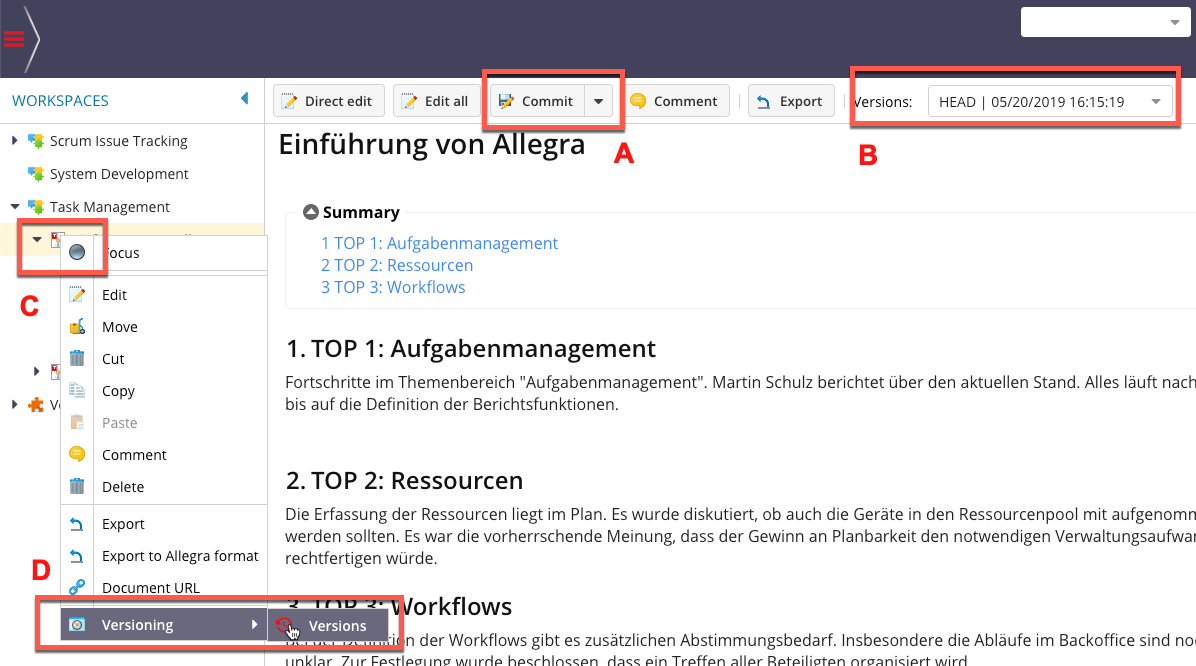The width and height of the screenshot is (1196, 666).
Task: Open the Commit button dropdown arrow
Action: (x=598, y=101)
